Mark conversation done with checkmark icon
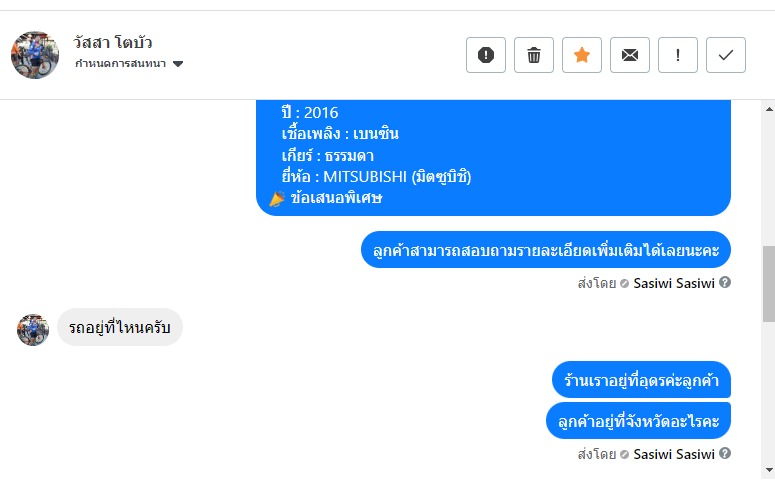 pos(726,55)
